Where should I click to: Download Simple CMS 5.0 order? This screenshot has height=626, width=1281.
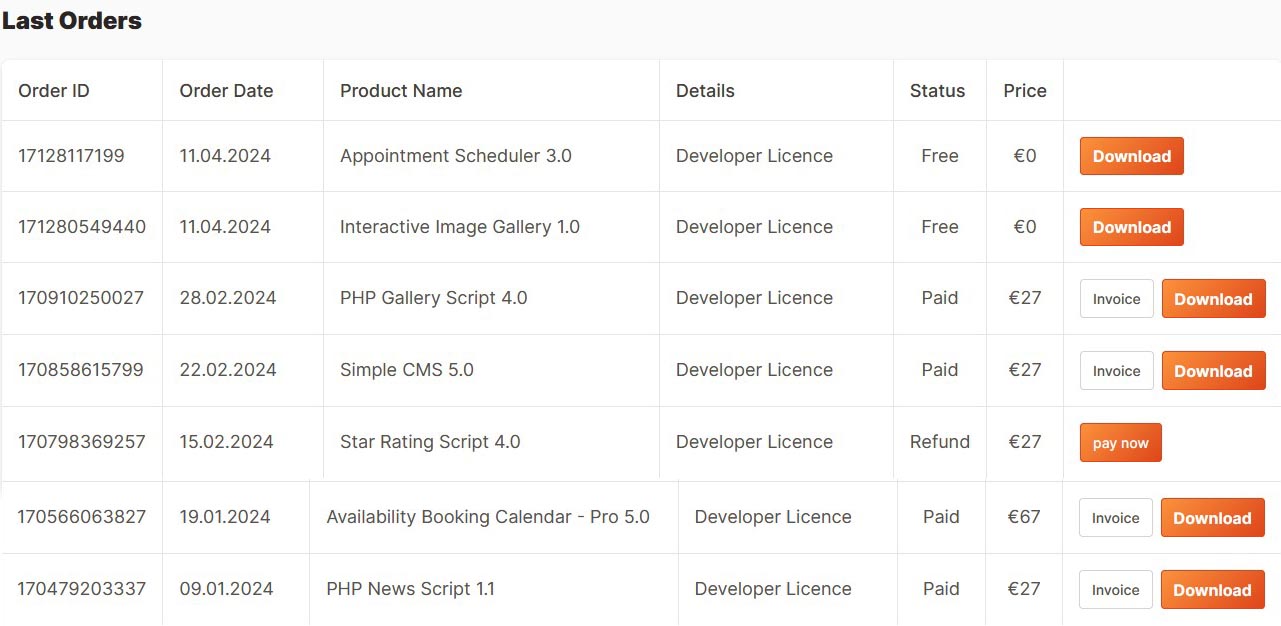point(1213,371)
